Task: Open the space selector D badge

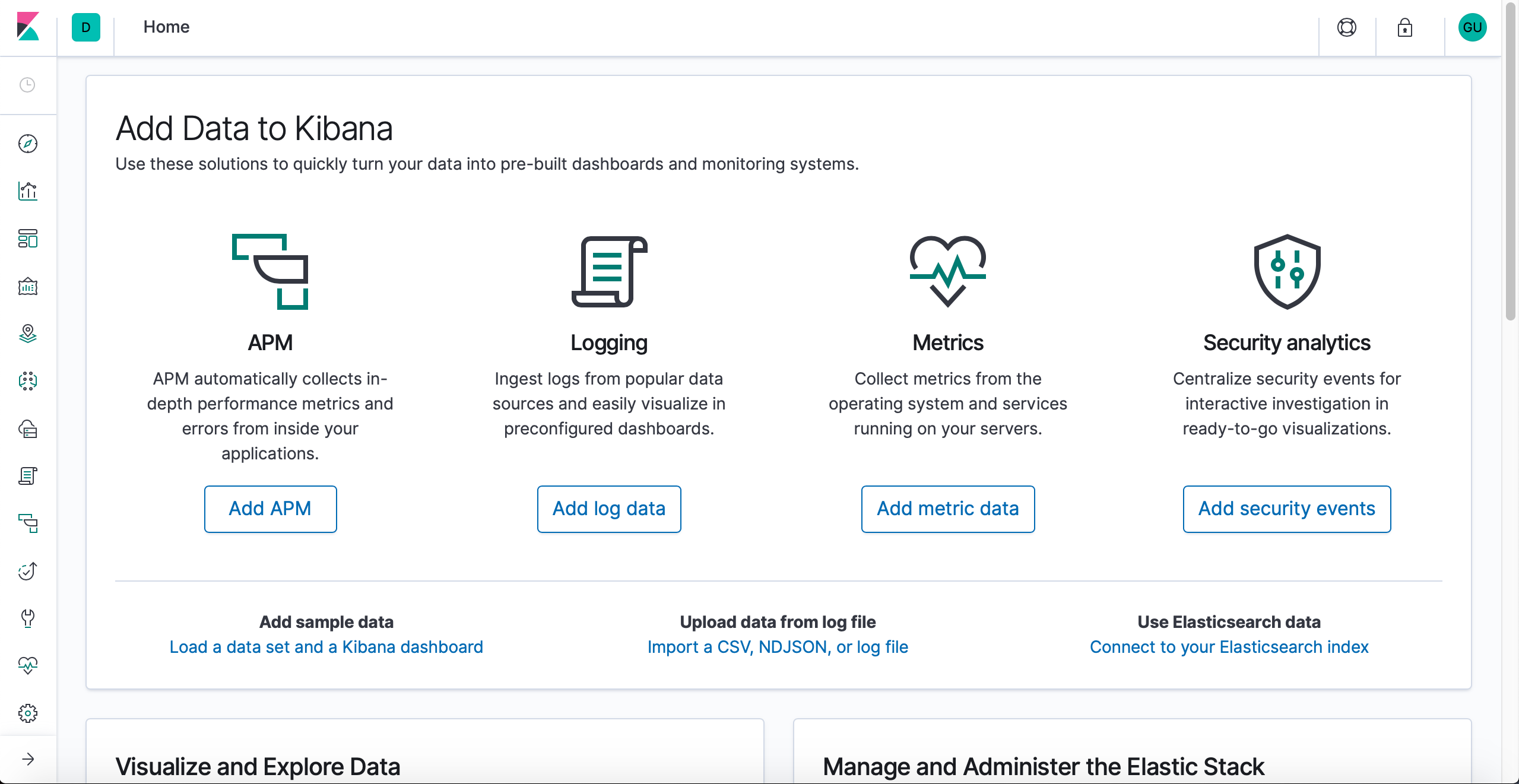Action: (x=86, y=27)
